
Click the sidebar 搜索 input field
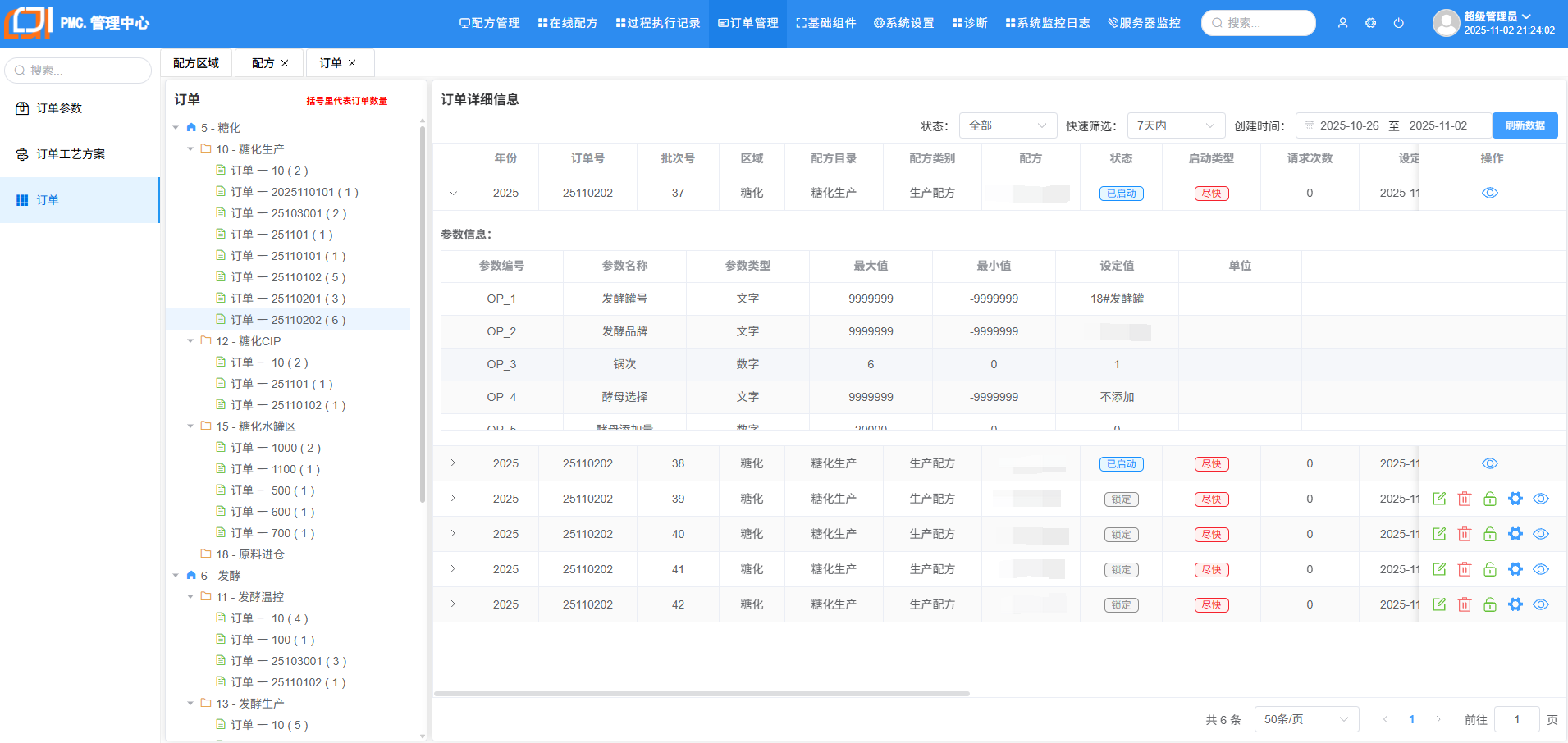click(78, 71)
